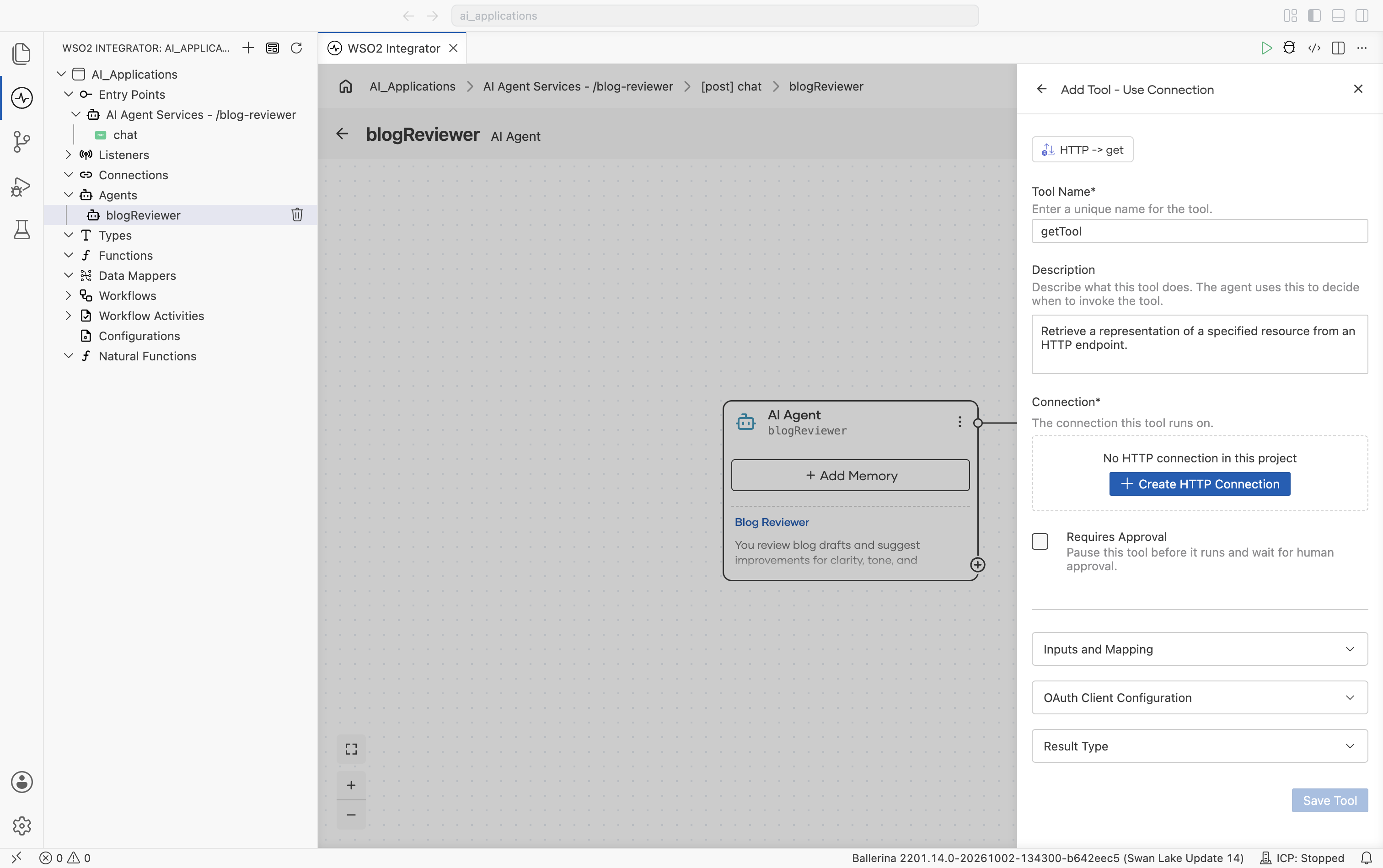Click into the Description text area
This screenshot has height=868, width=1383.
pos(1199,344)
